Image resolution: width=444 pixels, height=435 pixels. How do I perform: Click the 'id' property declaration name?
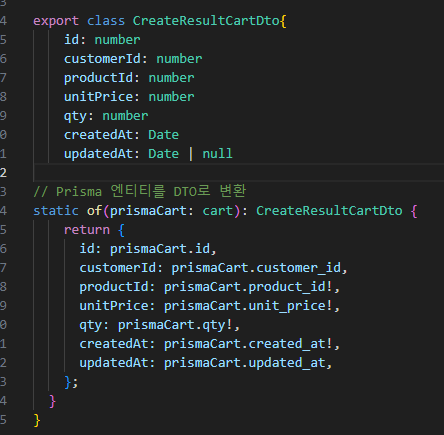tap(72, 40)
